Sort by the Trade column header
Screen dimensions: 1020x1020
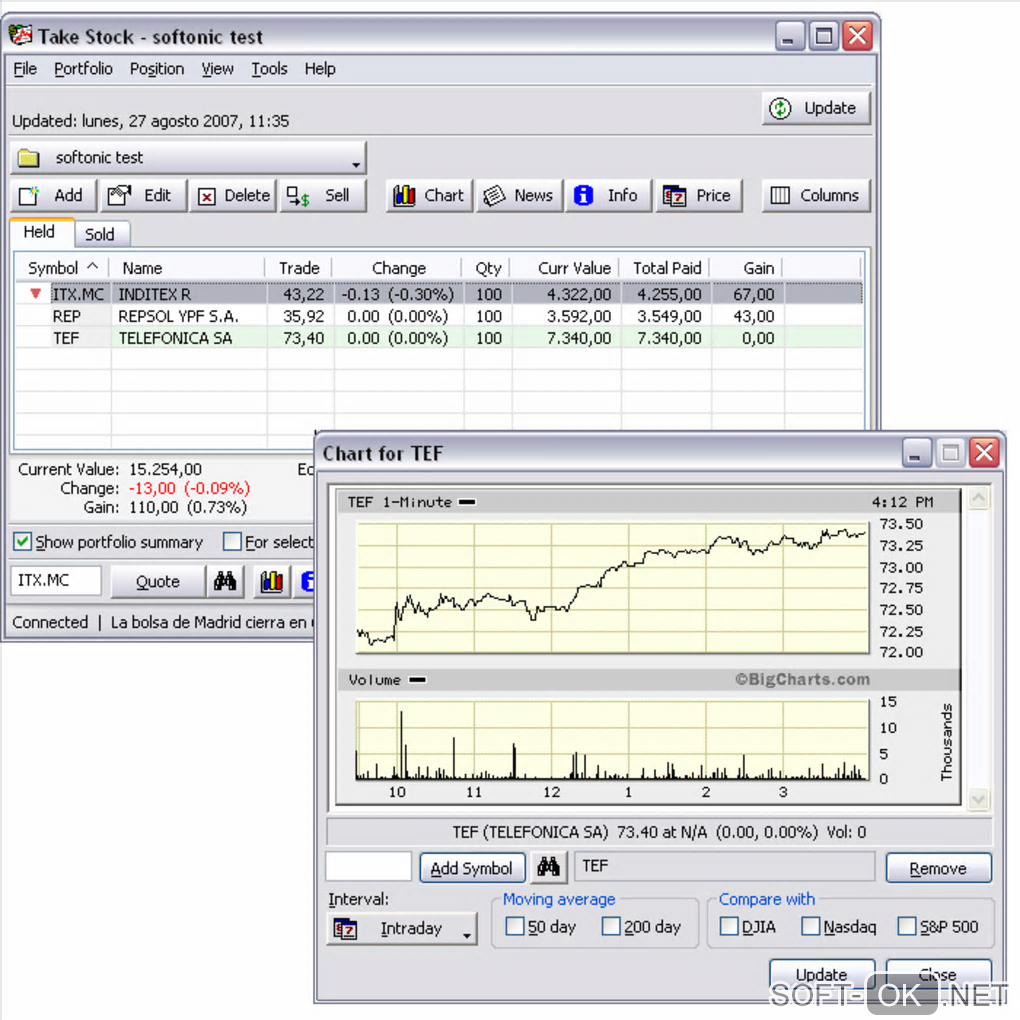299,268
